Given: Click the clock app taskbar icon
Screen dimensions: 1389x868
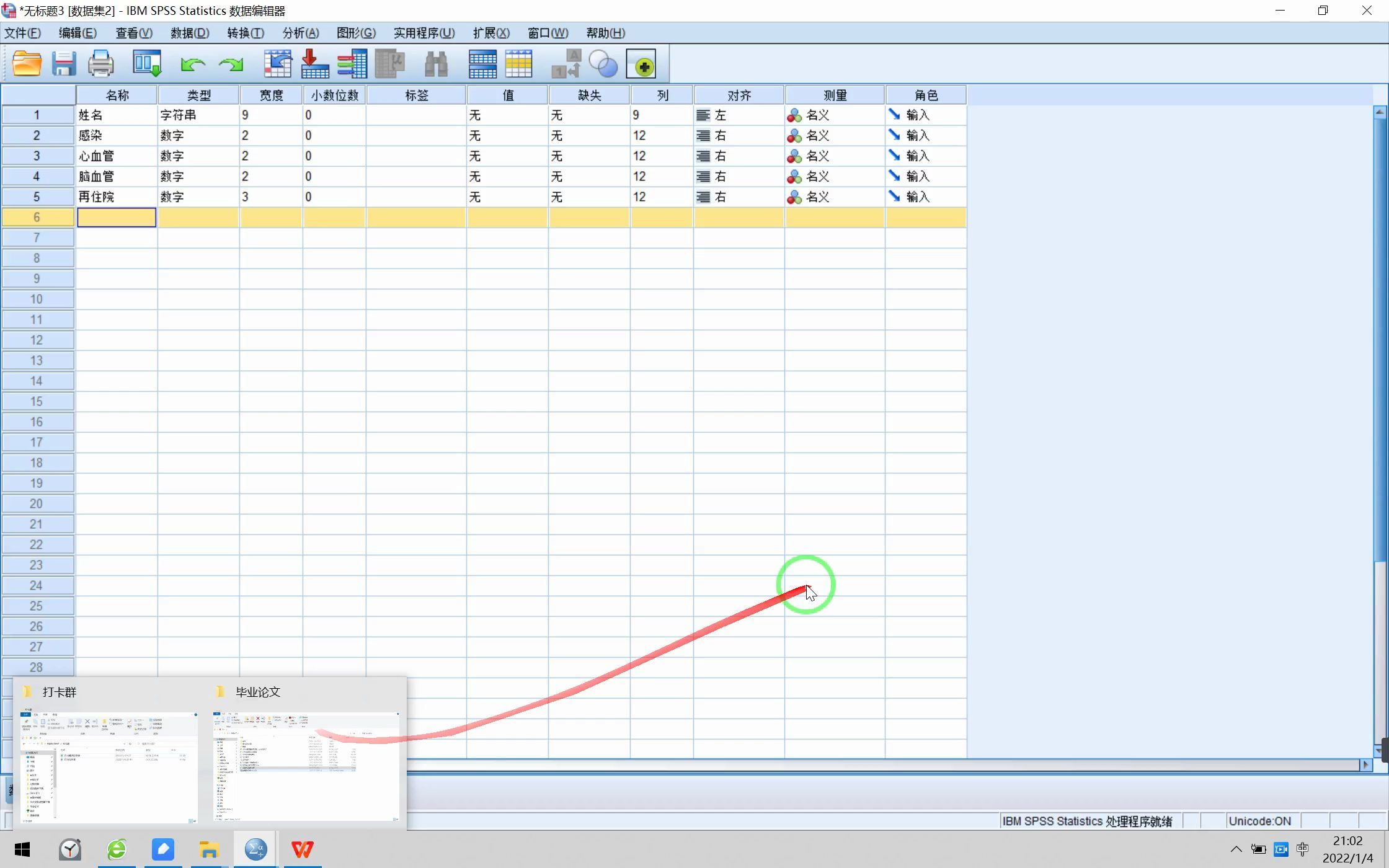Looking at the screenshot, I should point(69,849).
